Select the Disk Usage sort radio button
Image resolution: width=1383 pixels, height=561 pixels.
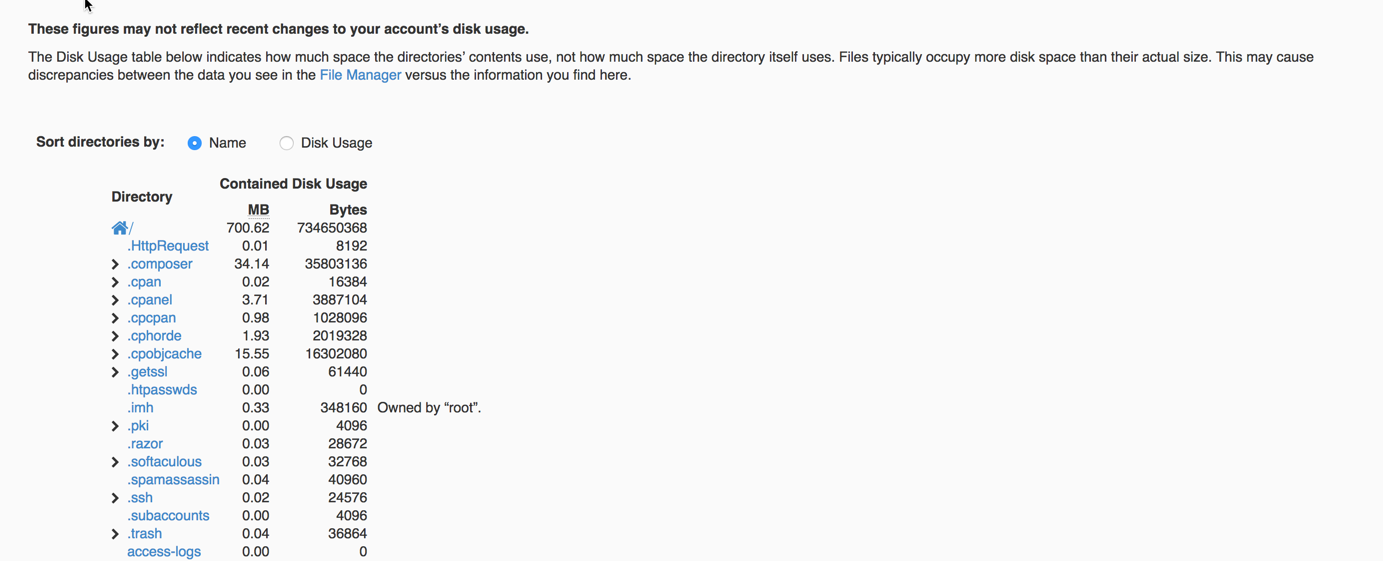click(x=287, y=143)
